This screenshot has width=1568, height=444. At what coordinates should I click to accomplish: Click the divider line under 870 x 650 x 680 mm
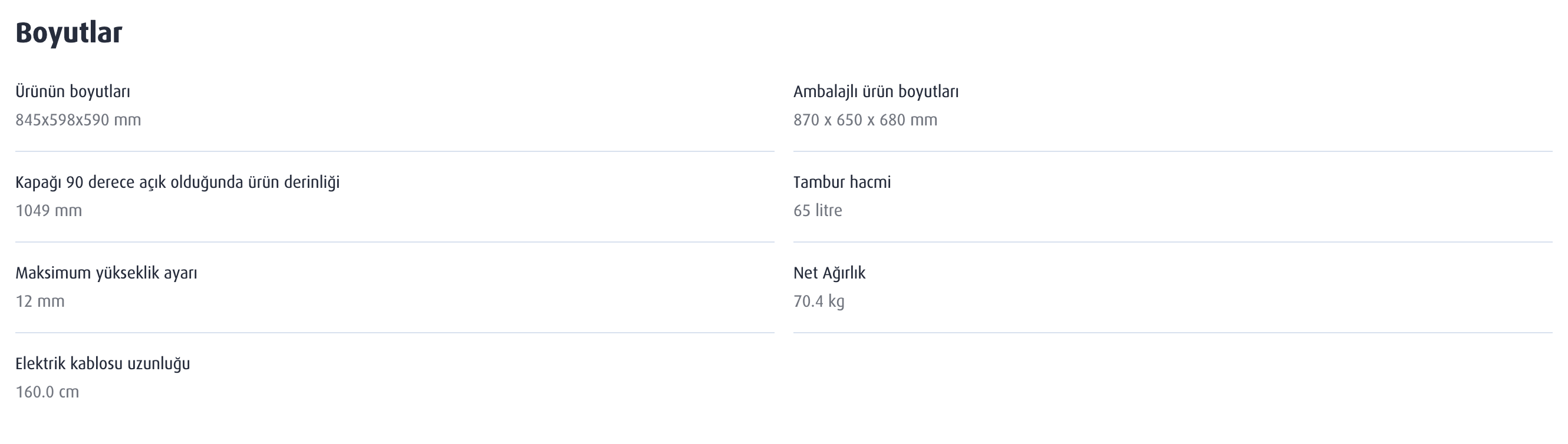click(x=1172, y=151)
